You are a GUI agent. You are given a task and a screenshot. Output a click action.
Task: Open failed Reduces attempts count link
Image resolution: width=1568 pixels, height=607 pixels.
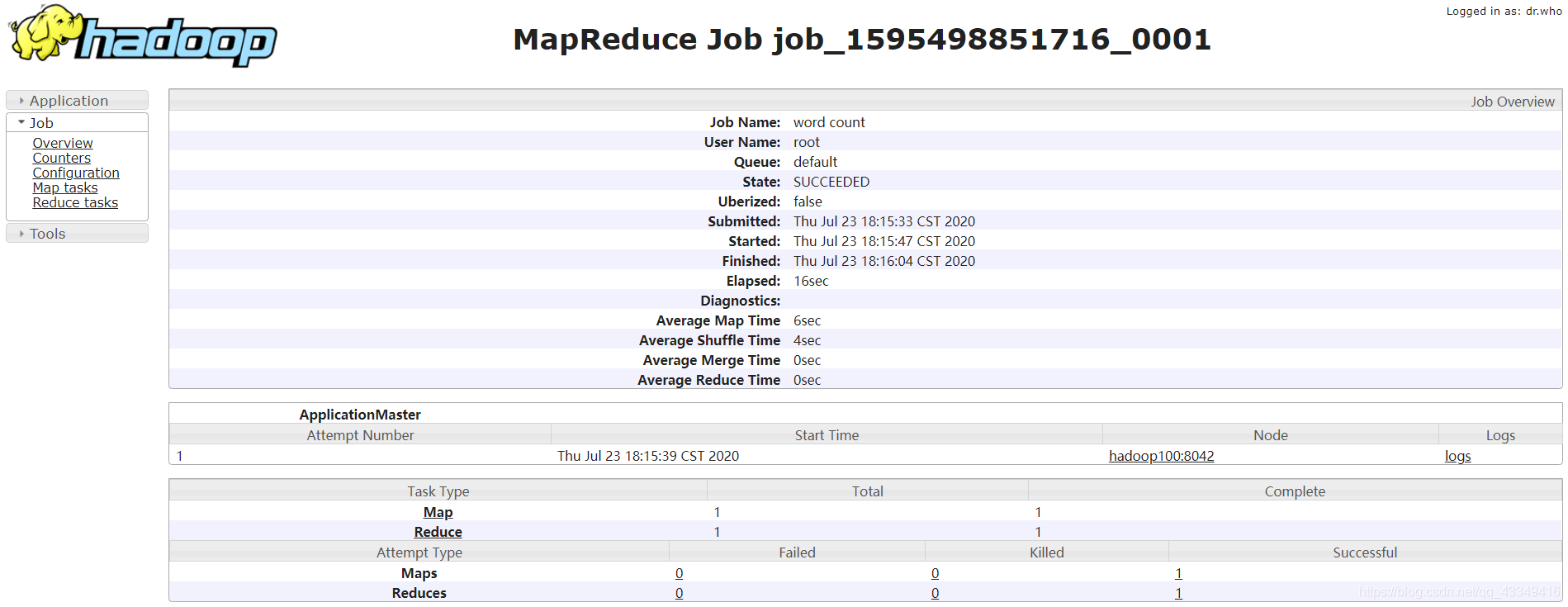point(679,593)
